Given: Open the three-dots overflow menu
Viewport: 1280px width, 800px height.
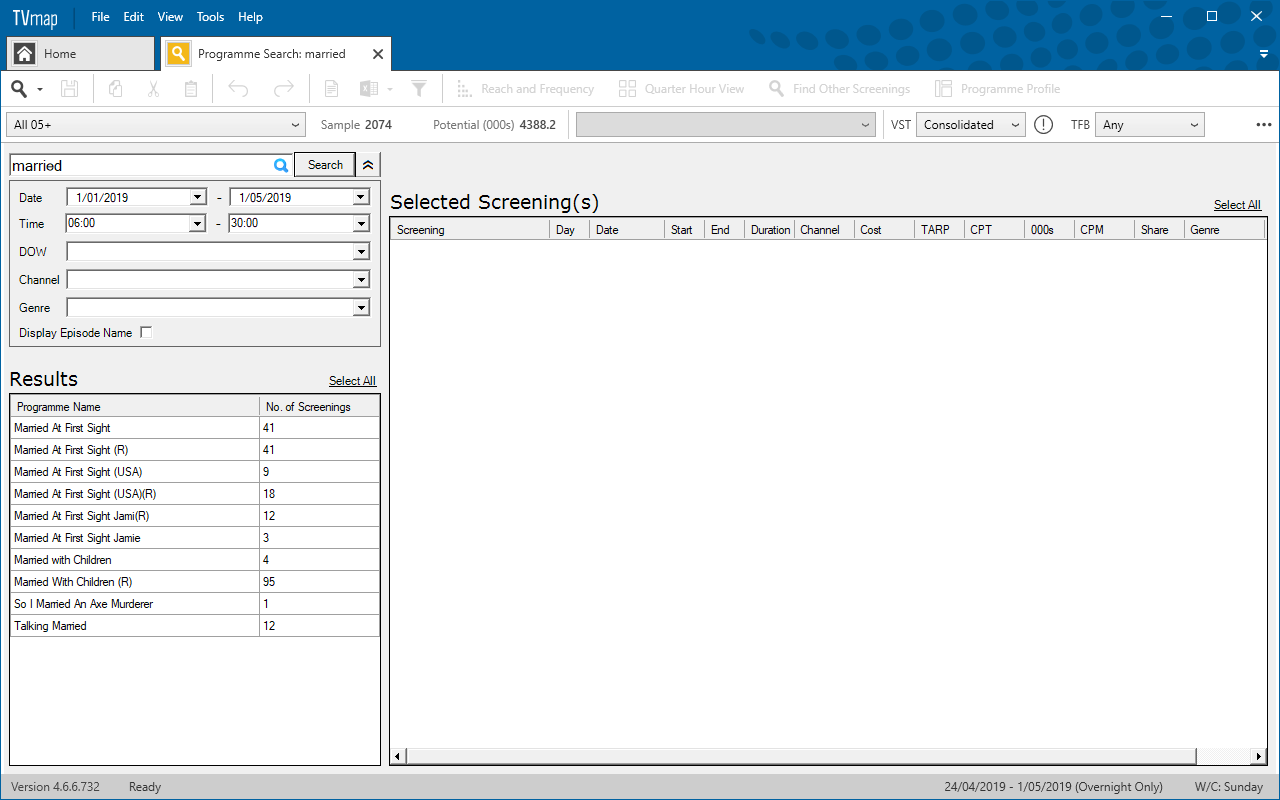Looking at the screenshot, I should tap(1264, 125).
